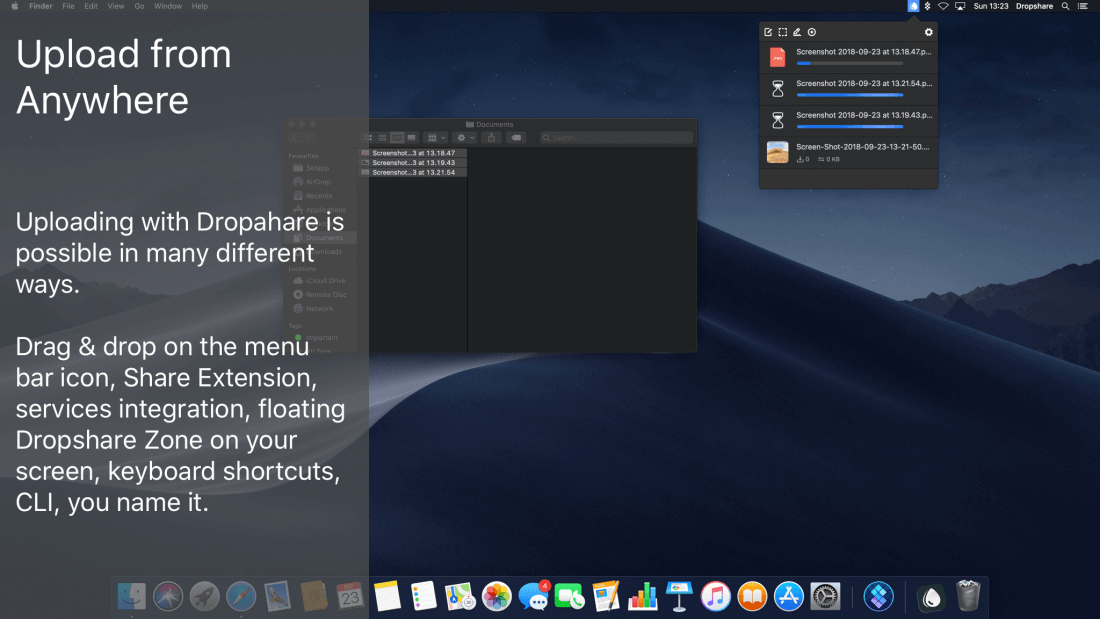The height and width of the screenshot is (619, 1100).
Task: Select Screenshot...3 at 13.19.43 in Finder
Action: pos(412,163)
